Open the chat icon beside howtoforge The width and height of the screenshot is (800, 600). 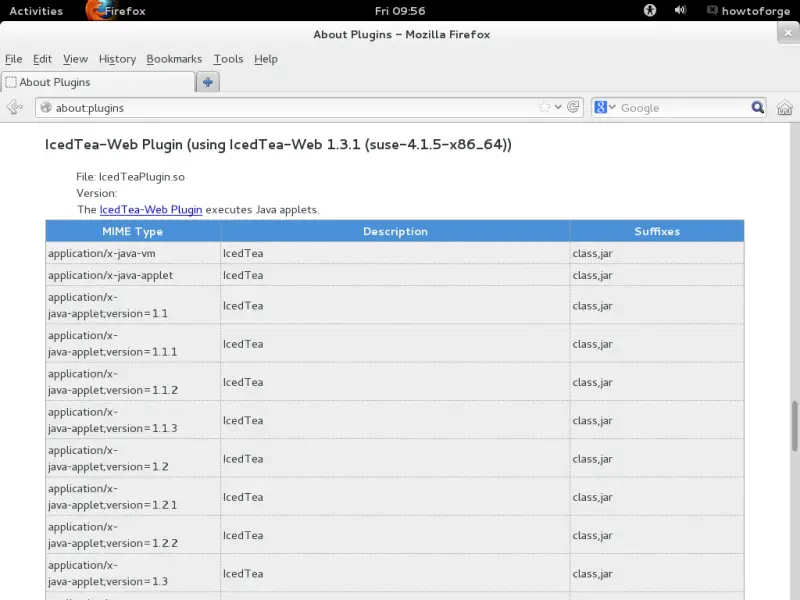[x=712, y=11]
